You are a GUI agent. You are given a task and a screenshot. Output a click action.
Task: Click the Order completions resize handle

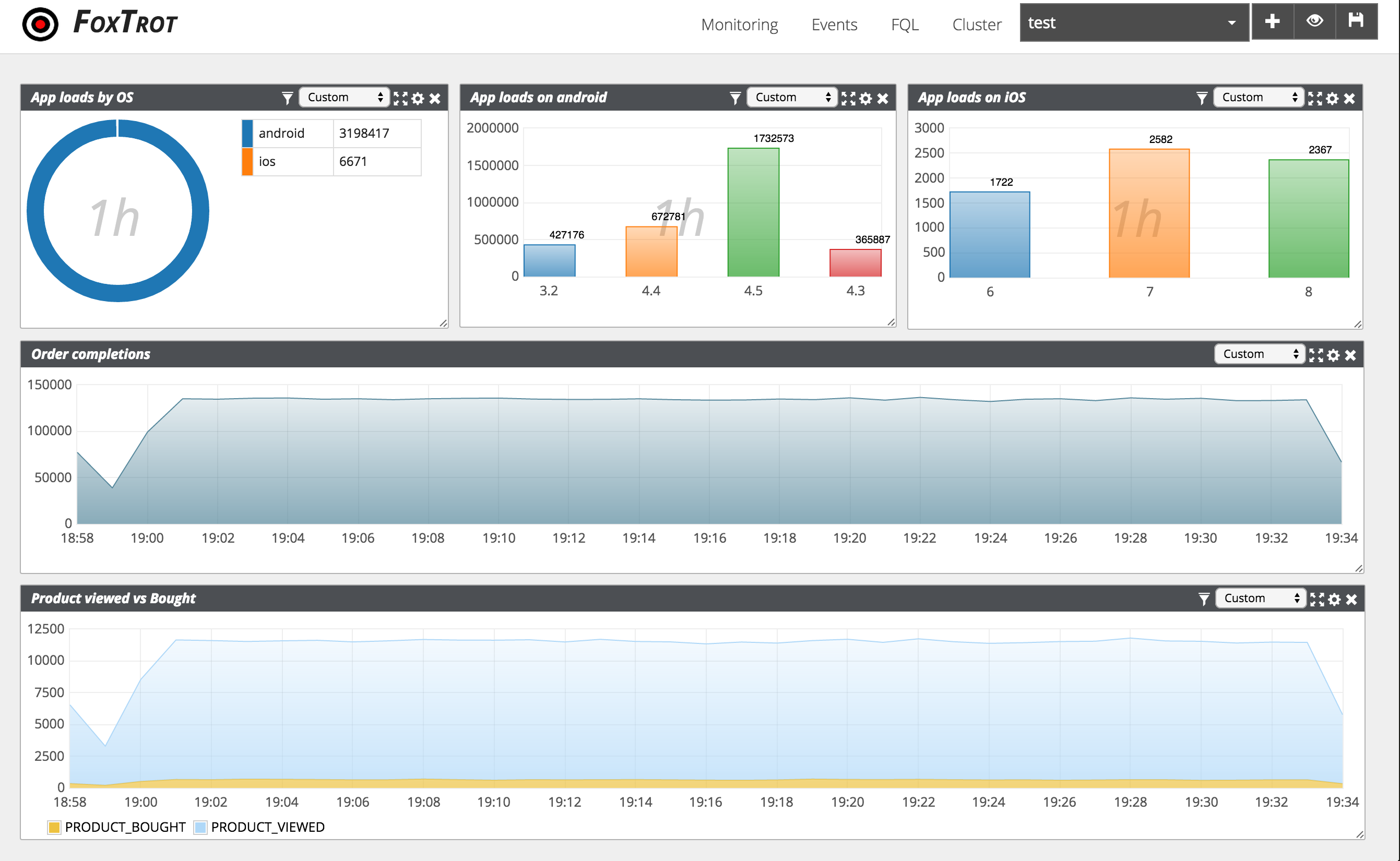point(1358,568)
